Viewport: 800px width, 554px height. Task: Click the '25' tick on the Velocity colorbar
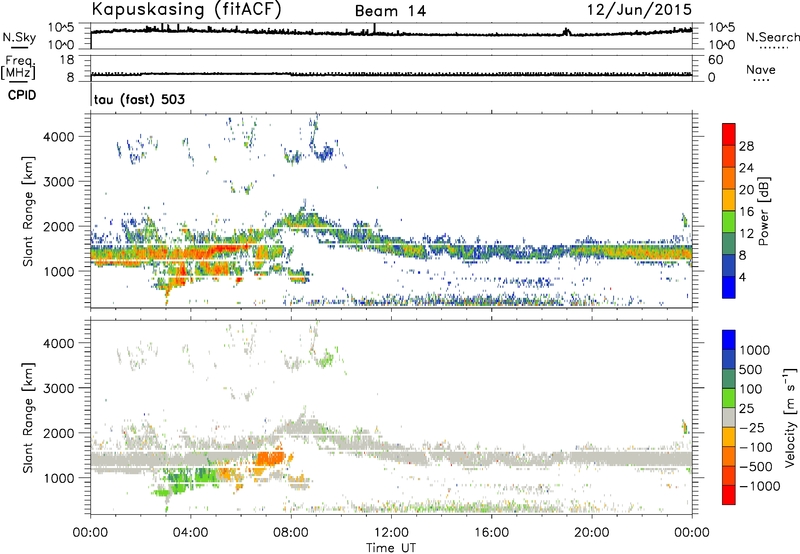pos(747,408)
